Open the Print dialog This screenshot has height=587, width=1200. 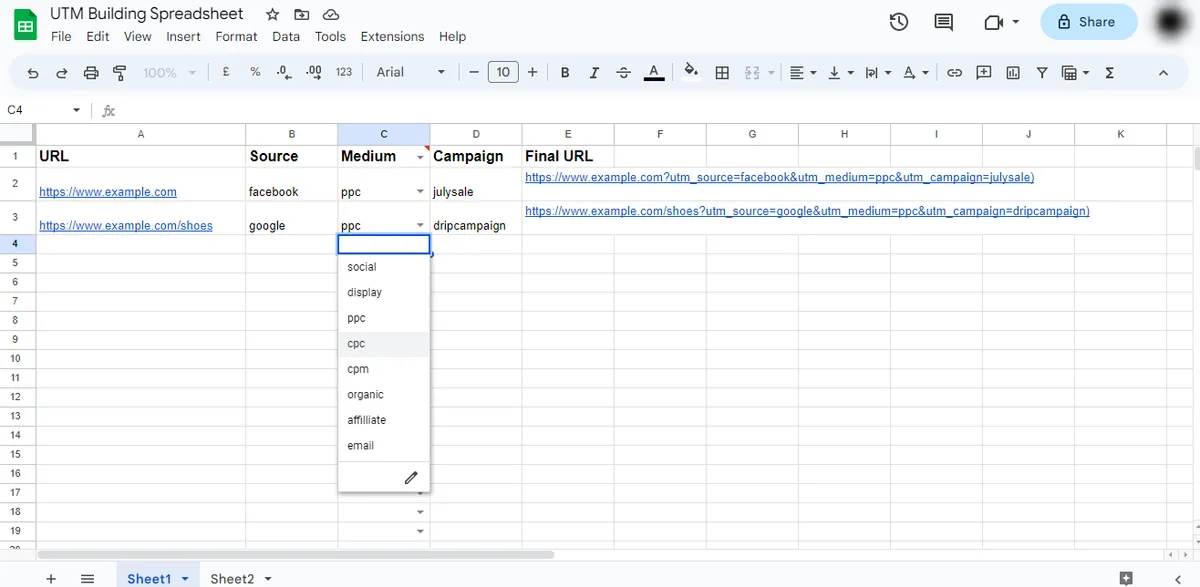coord(90,72)
